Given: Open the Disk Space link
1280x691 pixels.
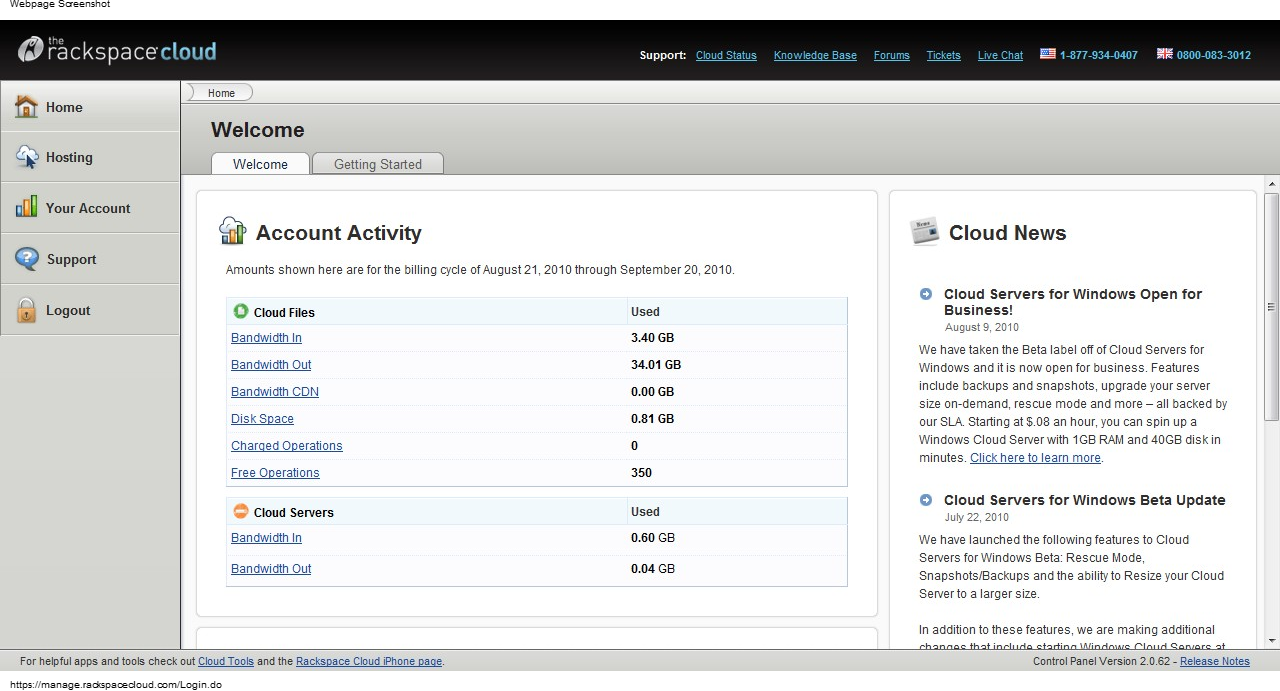Looking at the screenshot, I should point(262,419).
